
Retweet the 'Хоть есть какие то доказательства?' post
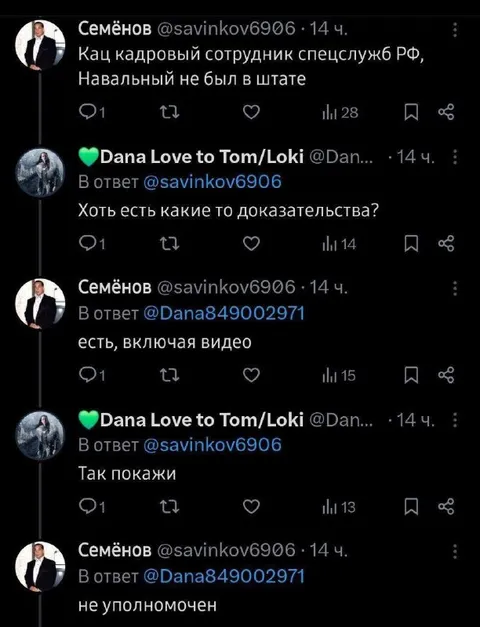tap(170, 244)
